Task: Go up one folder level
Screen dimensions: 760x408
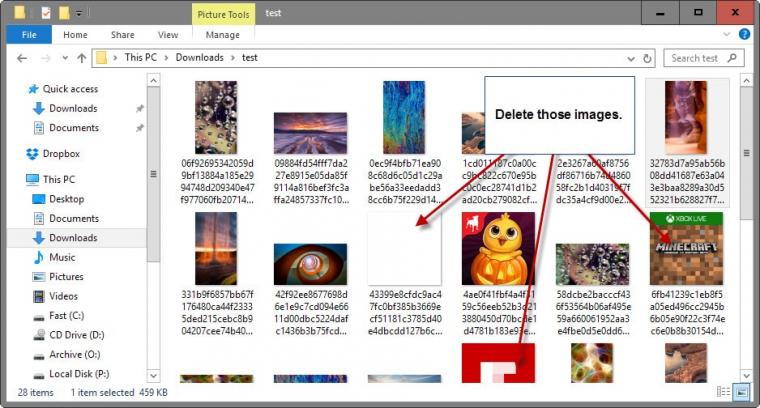Action: 81,58
